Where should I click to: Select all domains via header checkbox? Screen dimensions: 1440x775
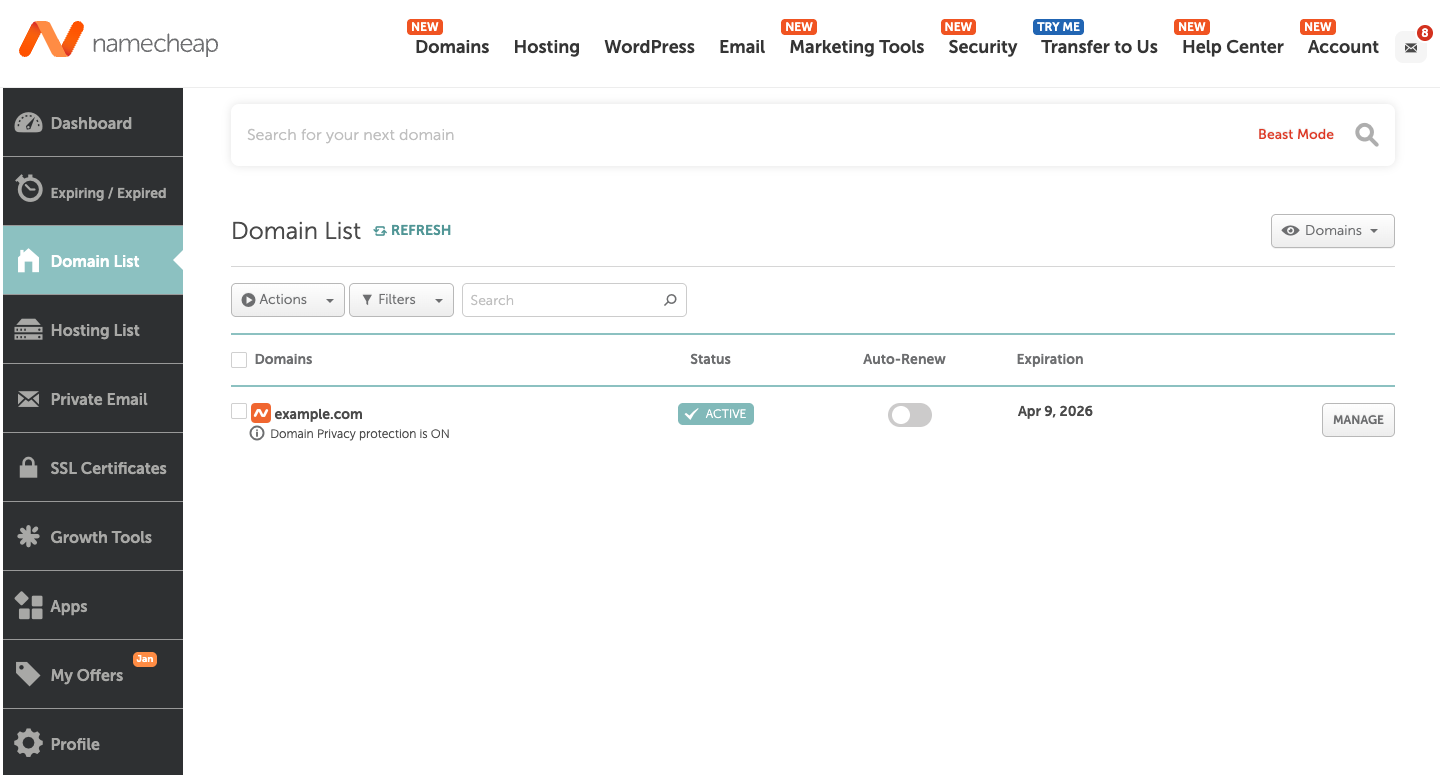coord(239,359)
